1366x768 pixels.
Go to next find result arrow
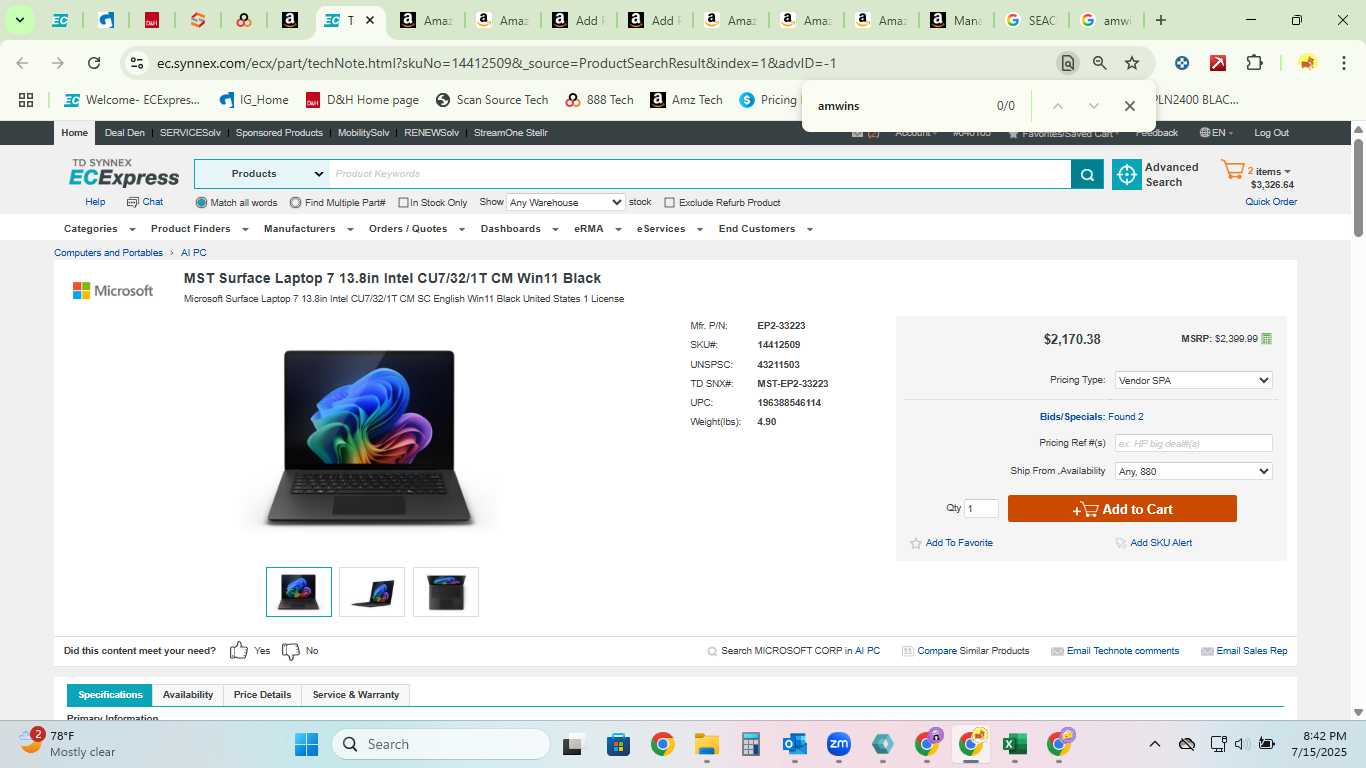tap(1093, 106)
